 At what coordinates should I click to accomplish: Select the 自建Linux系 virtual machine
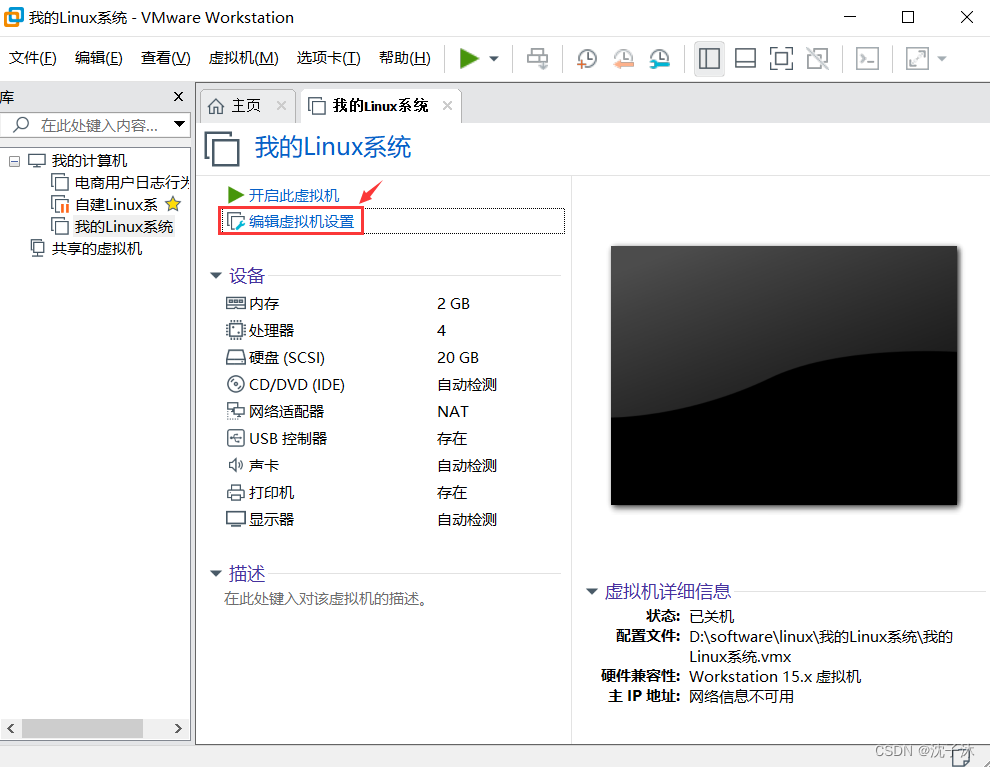[x=116, y=205]
